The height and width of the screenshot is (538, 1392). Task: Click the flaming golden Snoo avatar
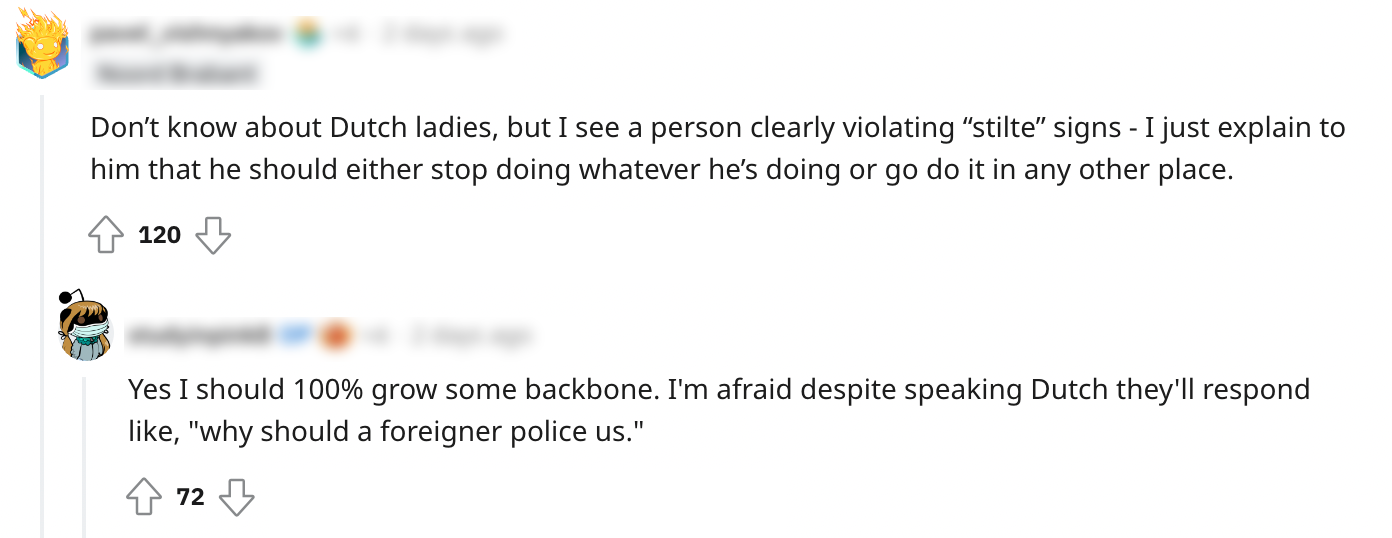pyautogui.click(x=42, y=42)
